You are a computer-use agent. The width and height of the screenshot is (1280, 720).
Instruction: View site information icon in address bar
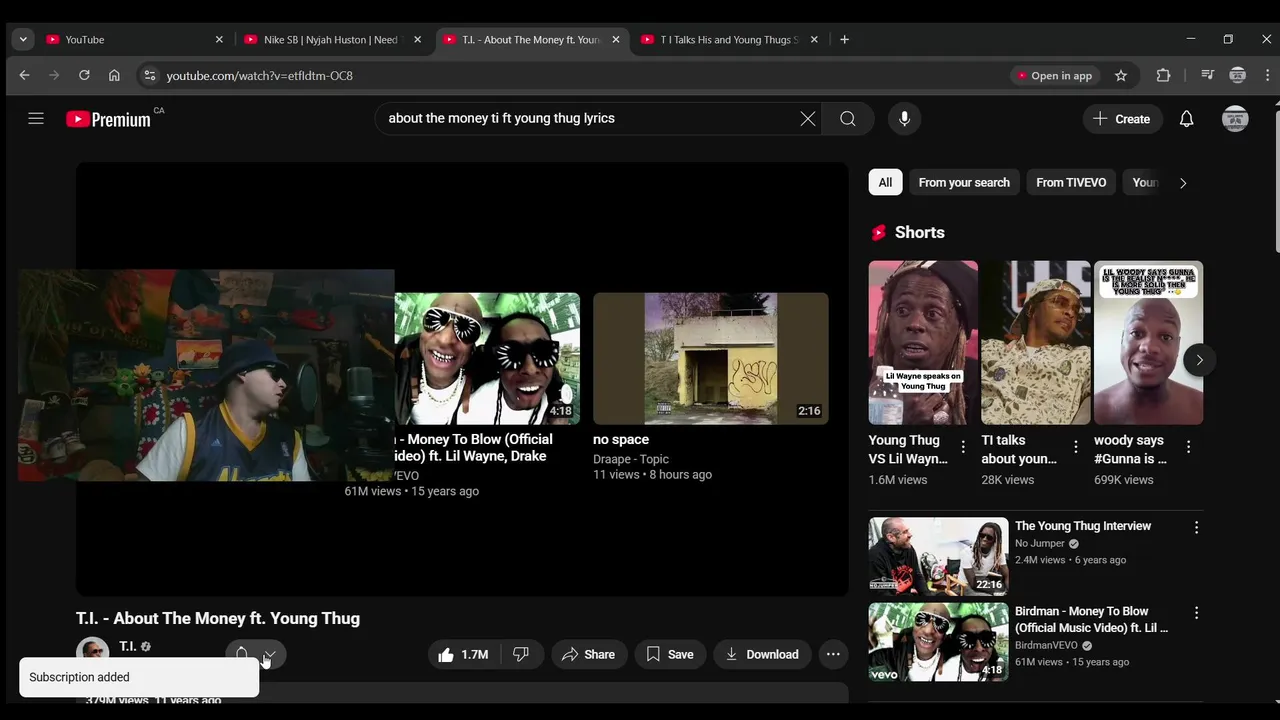(149, 76)
